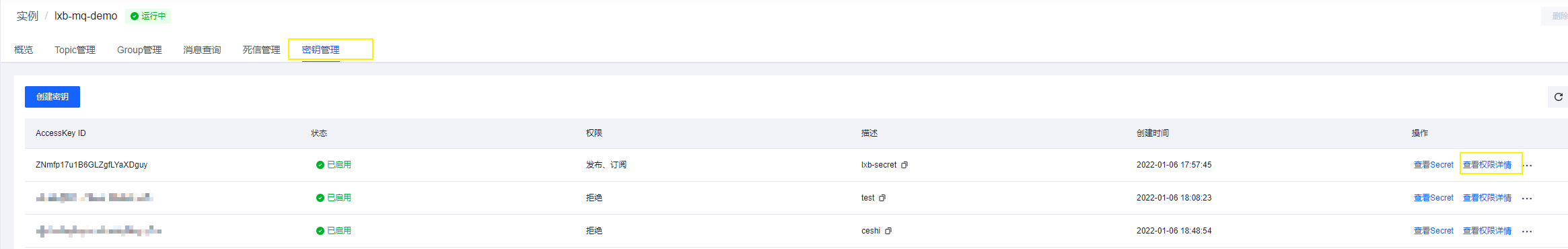The height and width of the screenshot is (249, 1568).
Task: Go to the Group管理 tab
Action: (139, 50)
